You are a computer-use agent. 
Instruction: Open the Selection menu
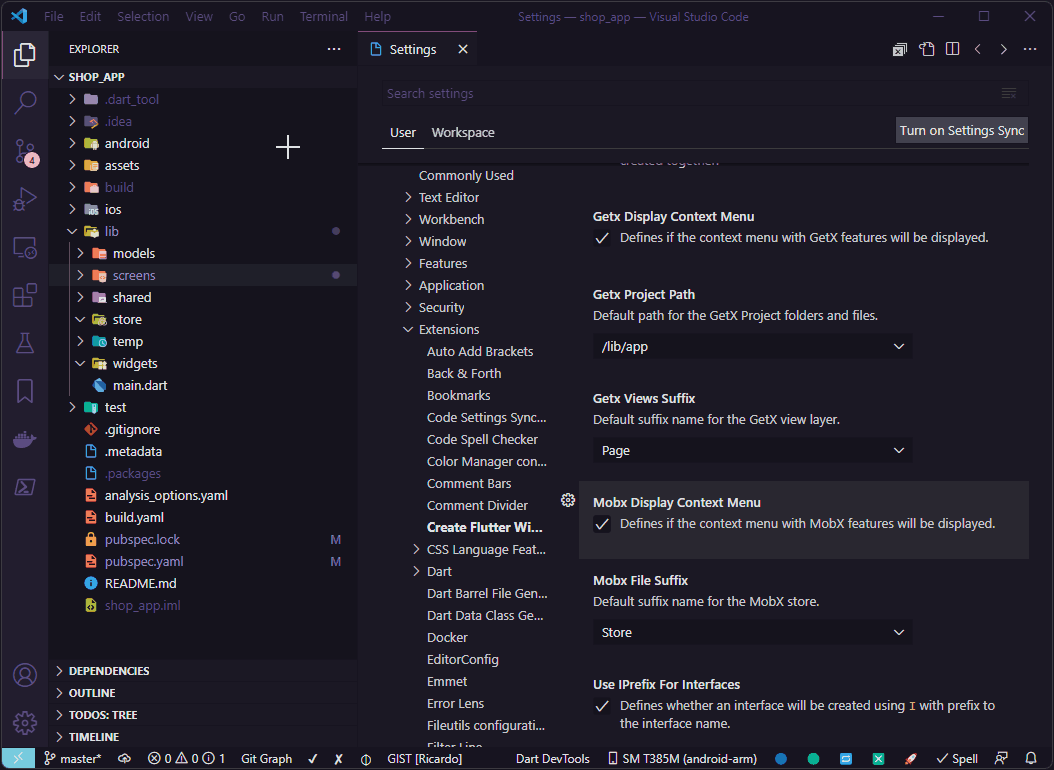pos(143,16)
